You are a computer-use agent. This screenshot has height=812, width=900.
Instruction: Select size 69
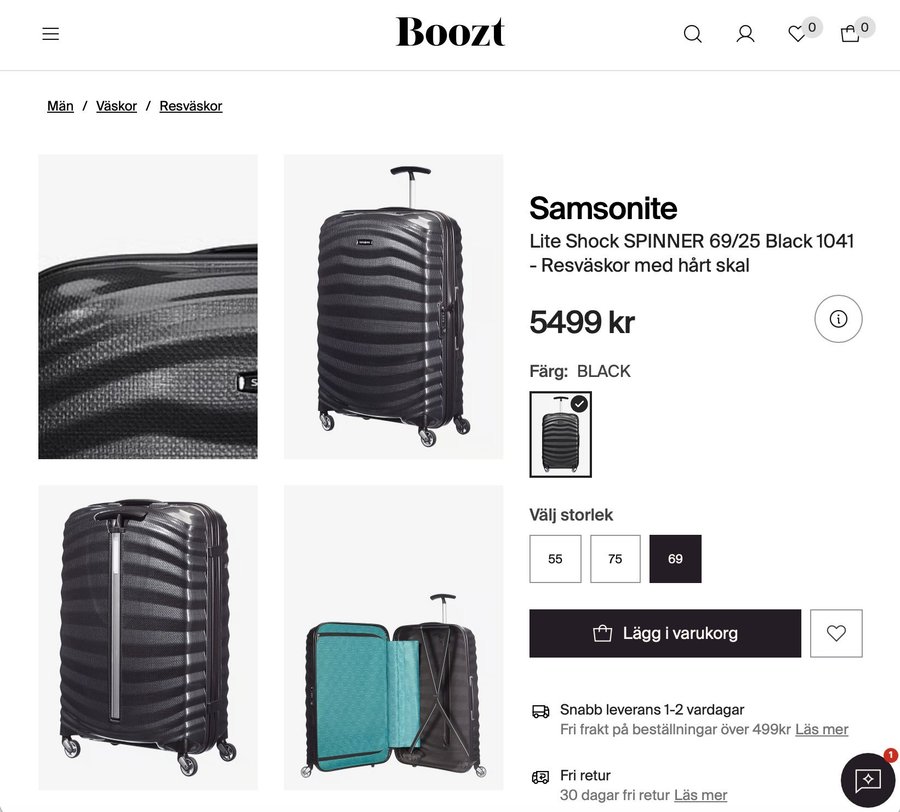(x=675, y=559)
